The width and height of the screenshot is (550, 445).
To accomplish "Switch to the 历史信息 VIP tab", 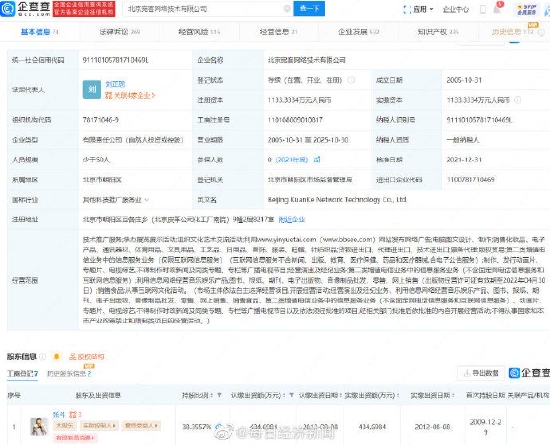I will pyautogui.click(x=513, y=32).
